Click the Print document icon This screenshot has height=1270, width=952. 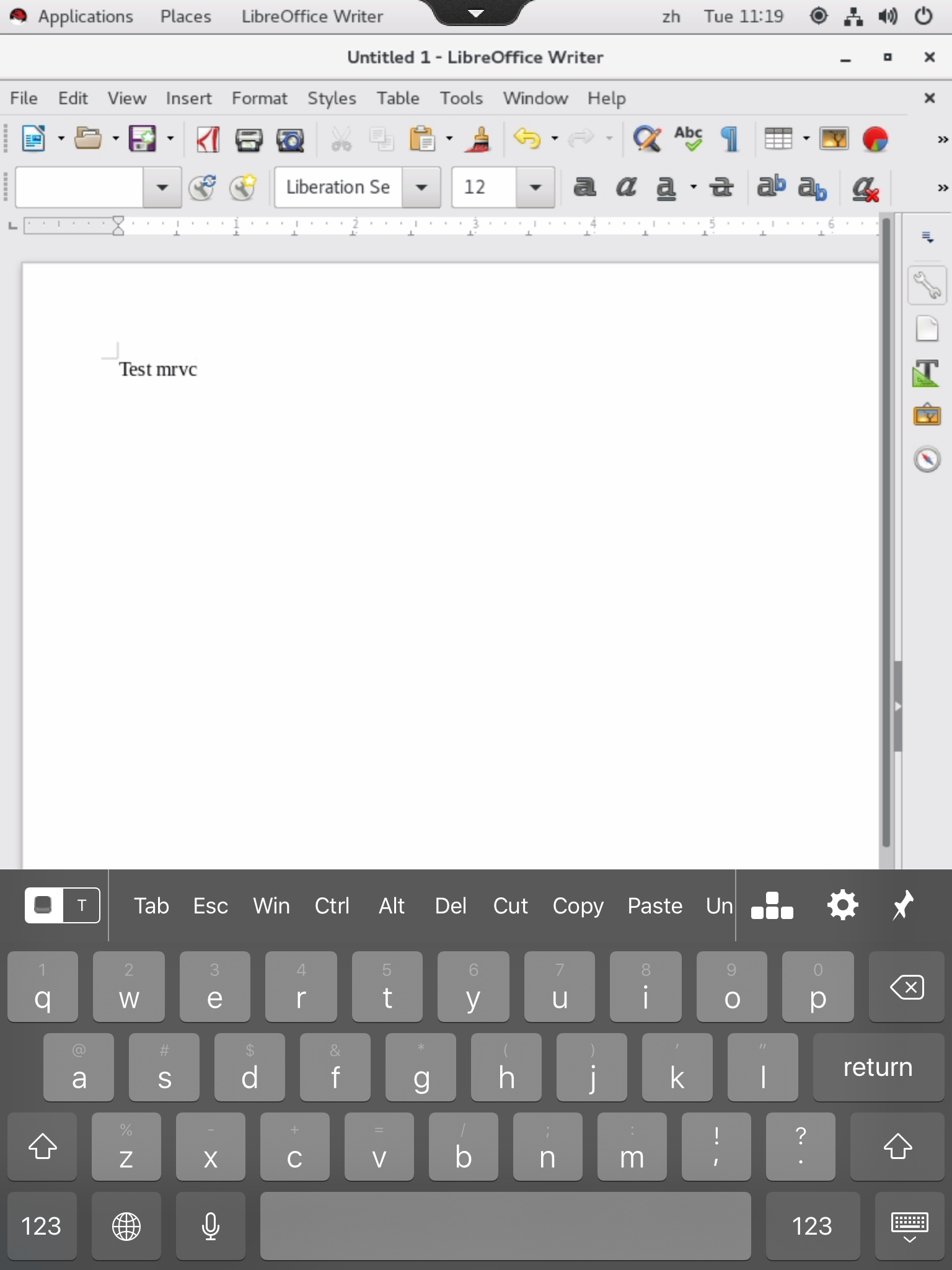pos(249,139)
